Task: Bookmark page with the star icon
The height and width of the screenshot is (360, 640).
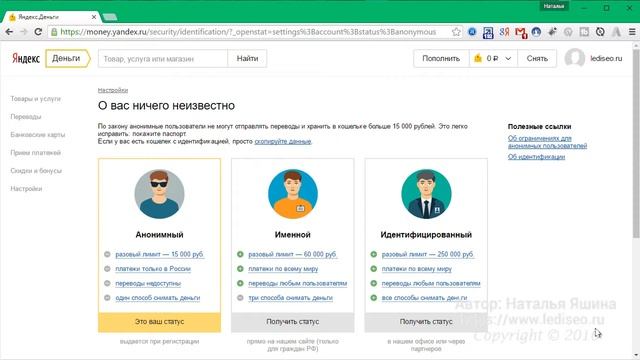Action: point(456,32)
